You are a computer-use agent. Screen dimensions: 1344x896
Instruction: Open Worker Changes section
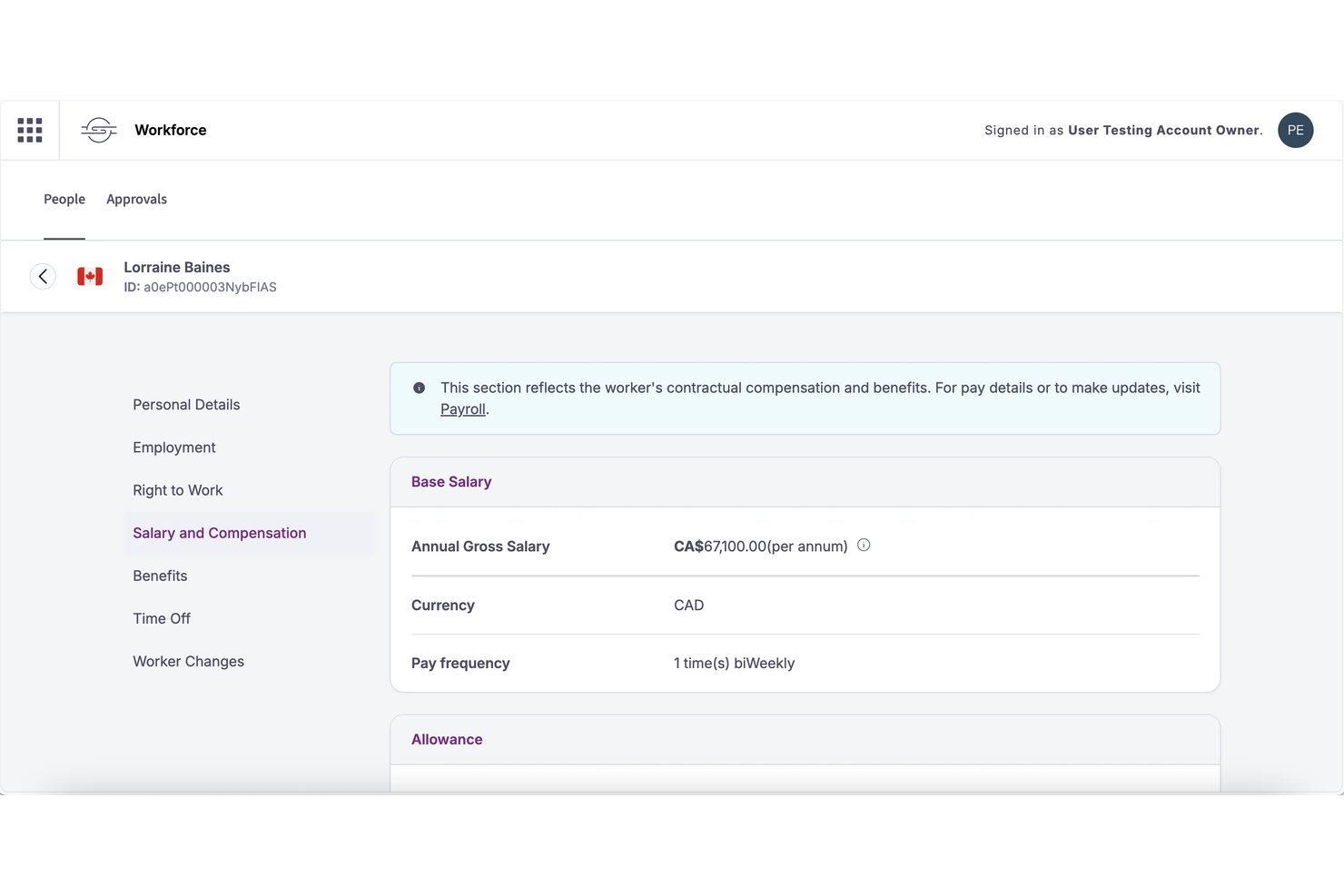pyautogui.click(x=188, y=662)
